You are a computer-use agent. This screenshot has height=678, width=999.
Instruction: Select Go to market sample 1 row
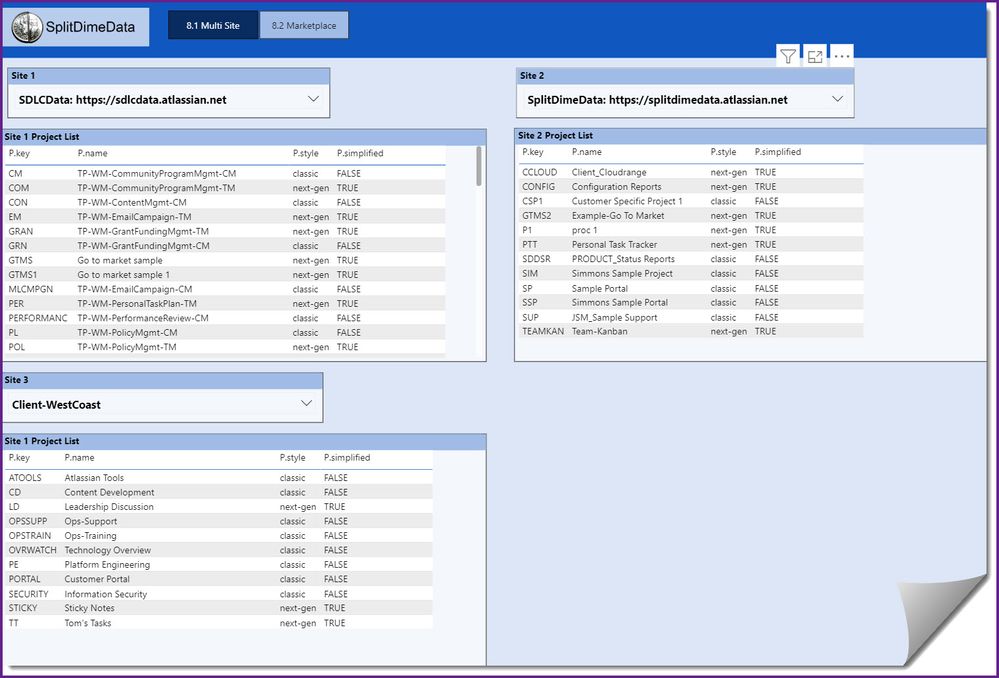pos(225,275)
